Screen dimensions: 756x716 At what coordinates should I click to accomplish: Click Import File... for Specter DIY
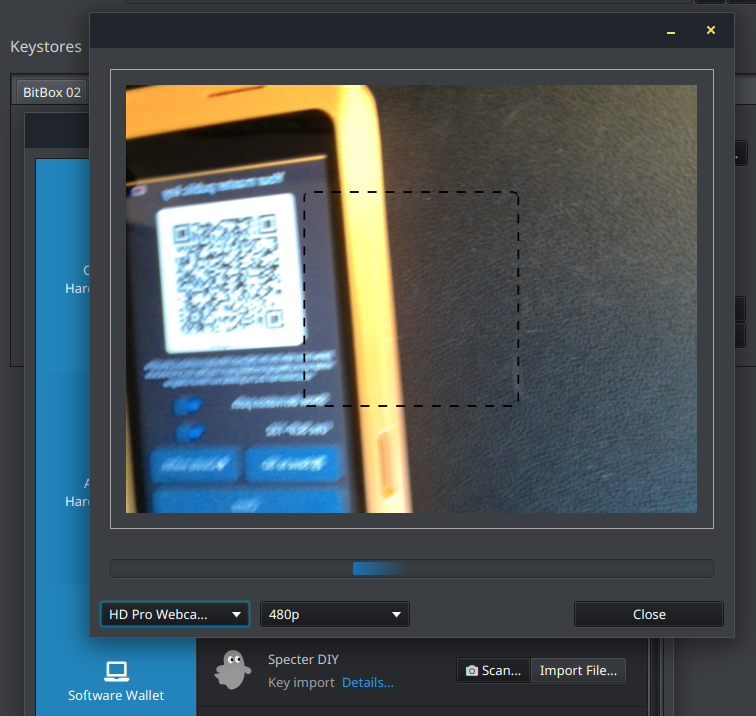click(578, 670)
